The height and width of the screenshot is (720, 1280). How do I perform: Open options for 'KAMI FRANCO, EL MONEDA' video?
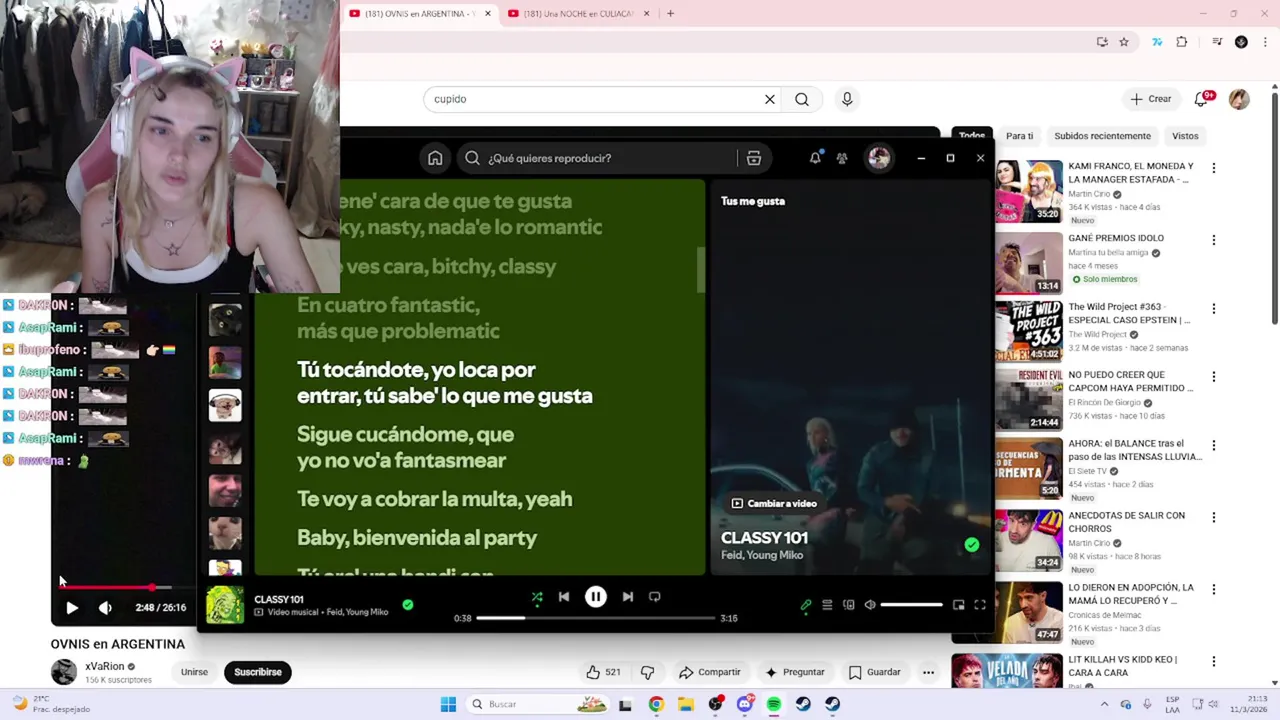coord(1214,168)
